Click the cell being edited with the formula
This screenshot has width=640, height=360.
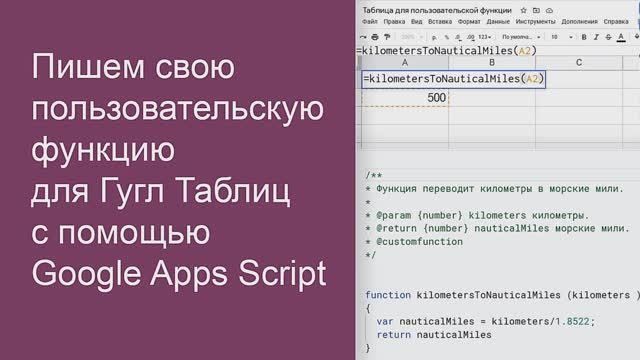click(453, 79)
